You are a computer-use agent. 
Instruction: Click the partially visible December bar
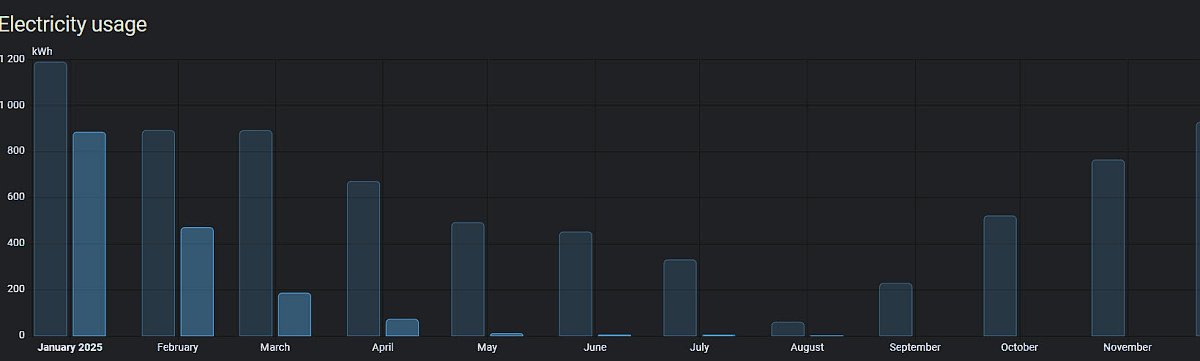pyautogui.click(x=1198, y=229)
